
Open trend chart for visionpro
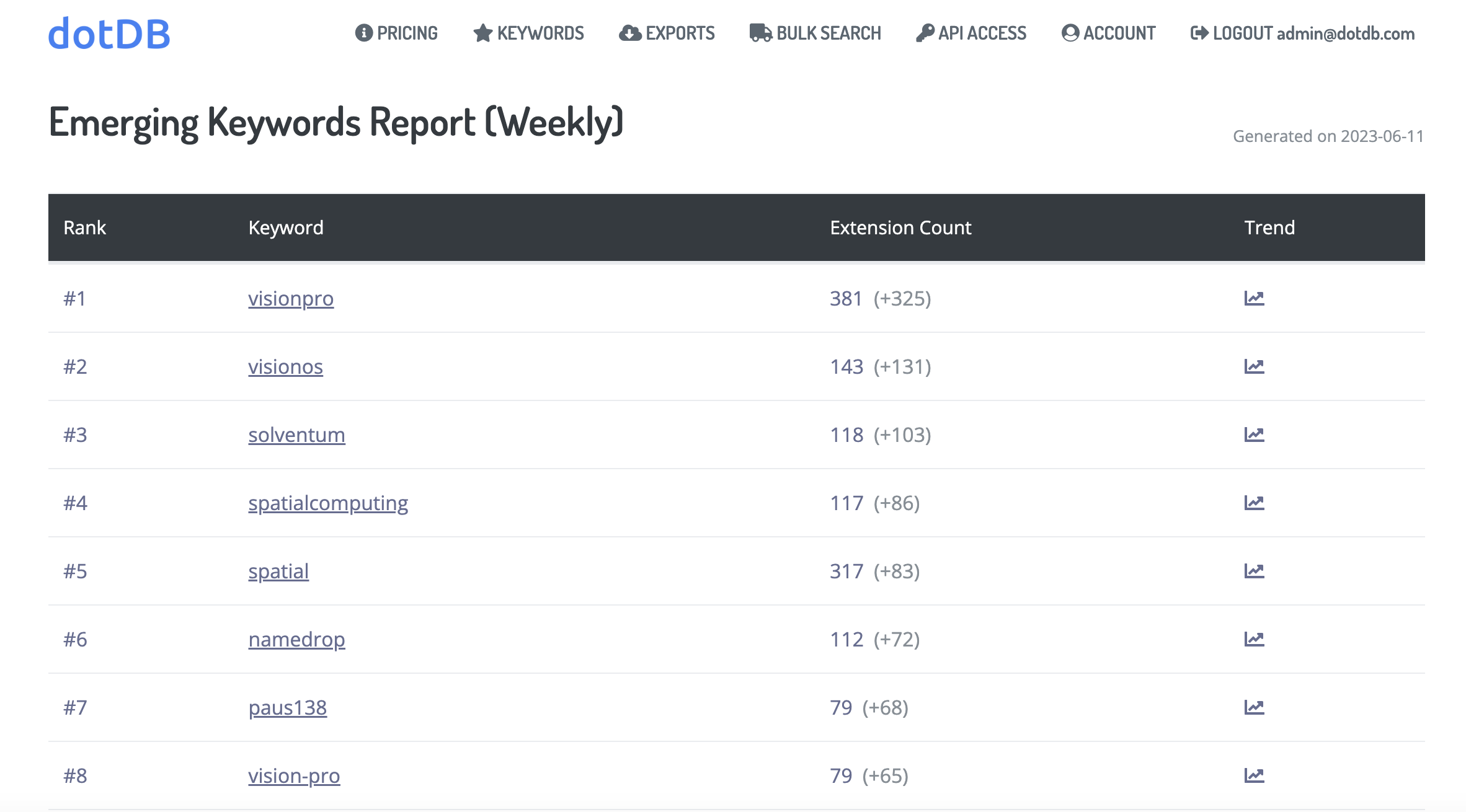(1254, 298)
